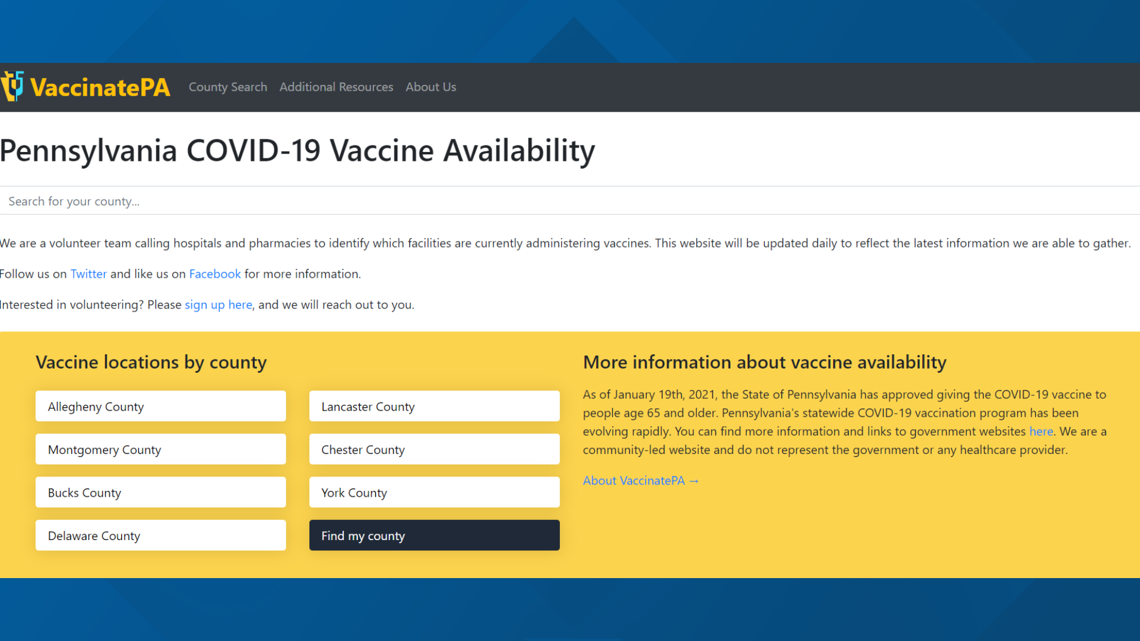
Task: Open Chester County locations
Action: tap(434, 449)
